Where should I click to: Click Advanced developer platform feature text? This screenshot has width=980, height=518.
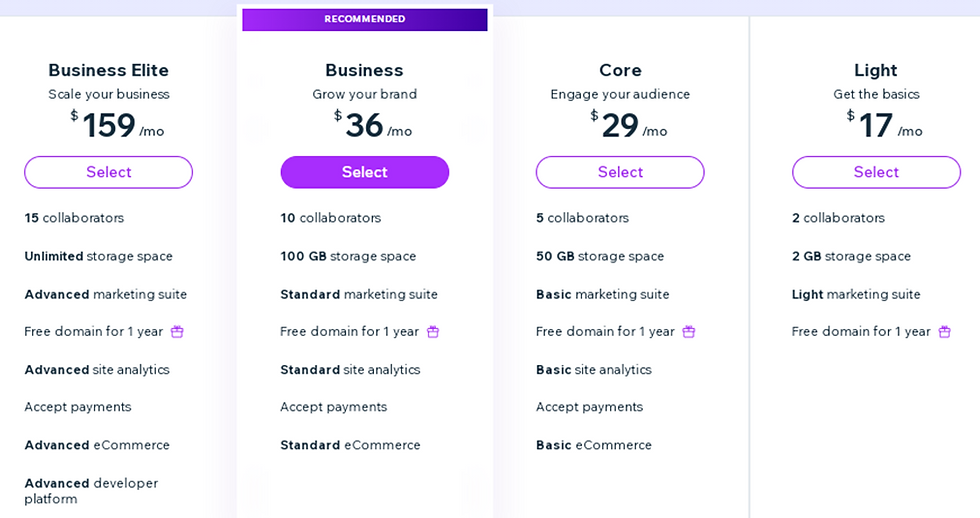click(x=91, y=491)
